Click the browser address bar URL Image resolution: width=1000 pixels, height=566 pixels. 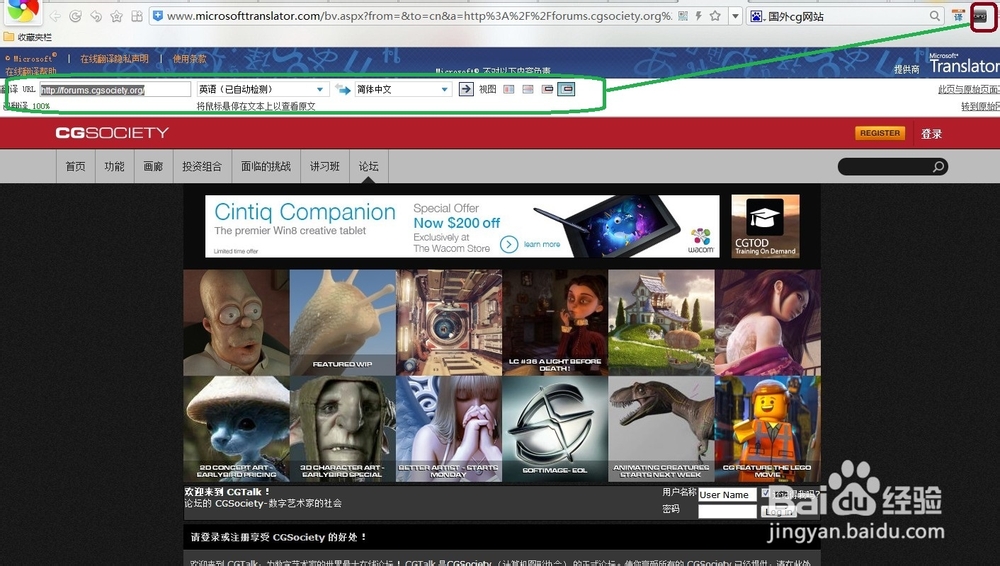pos(418,16)
